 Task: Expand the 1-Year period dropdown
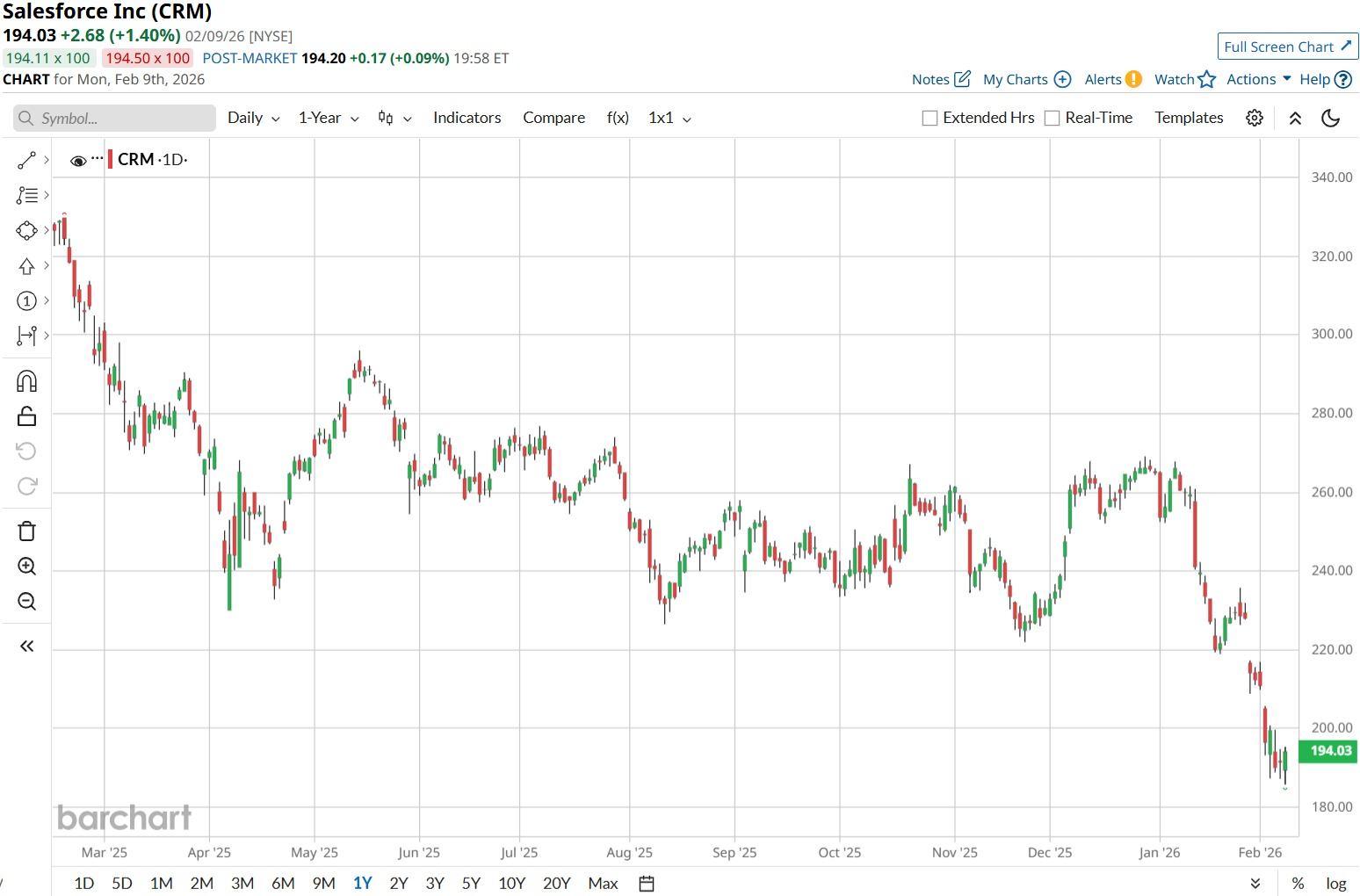pyautogui.click(x=328, y=118)
